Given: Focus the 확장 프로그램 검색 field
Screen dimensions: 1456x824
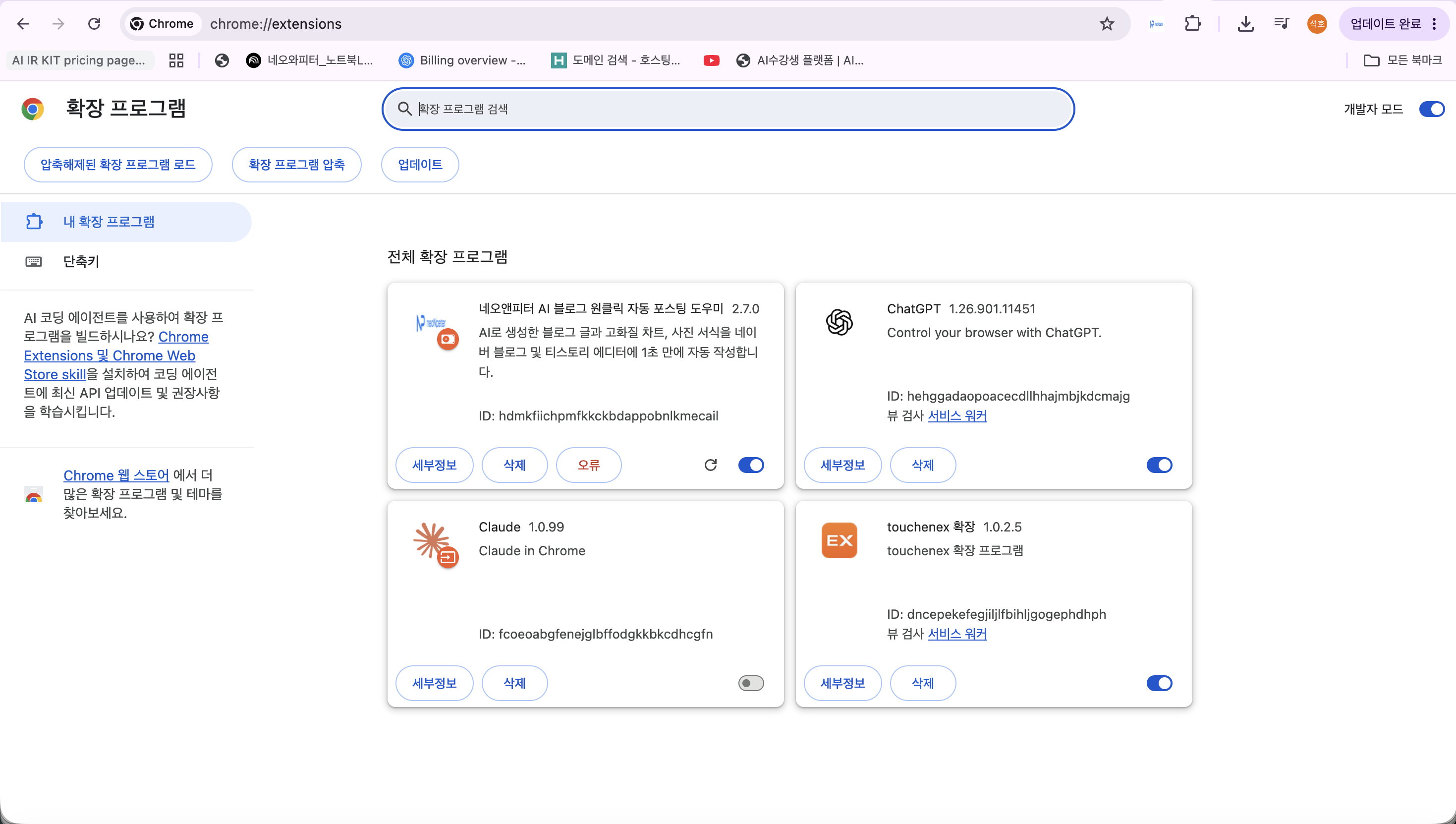Looking at the screenshot, I should click(728, 109).
